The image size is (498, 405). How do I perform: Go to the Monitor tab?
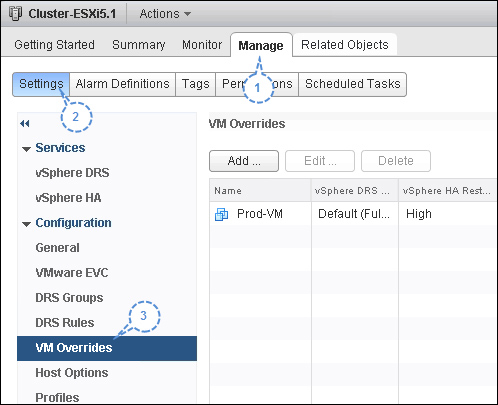(202, 45)
